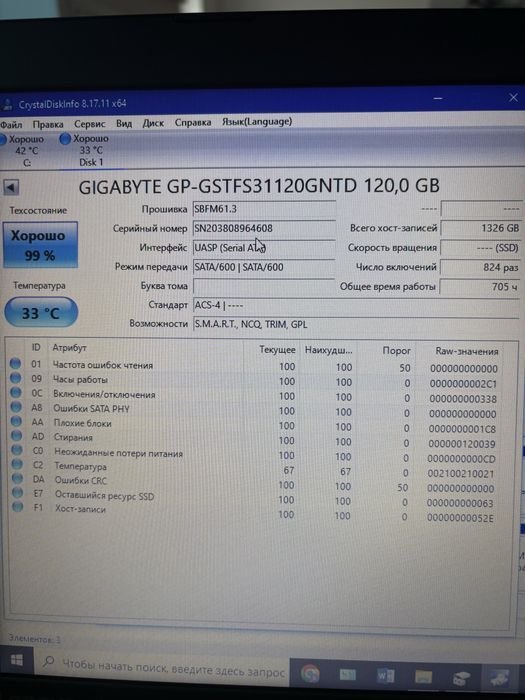Click the power-on count value 824 раз
This screenshot has width=525, height=700.
[480, 267]
